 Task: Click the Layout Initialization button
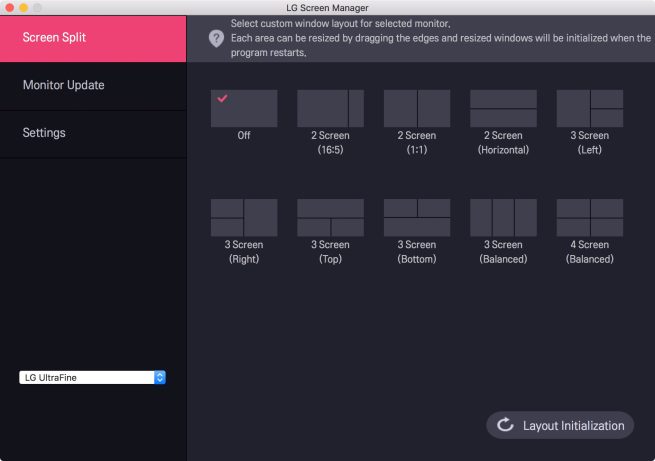coord(560,425)
